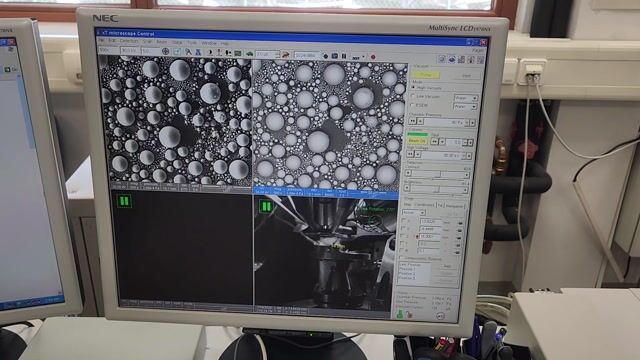Select ESEM mode radio button
Screen dimensions: 640x360
(x=412, y=105)
